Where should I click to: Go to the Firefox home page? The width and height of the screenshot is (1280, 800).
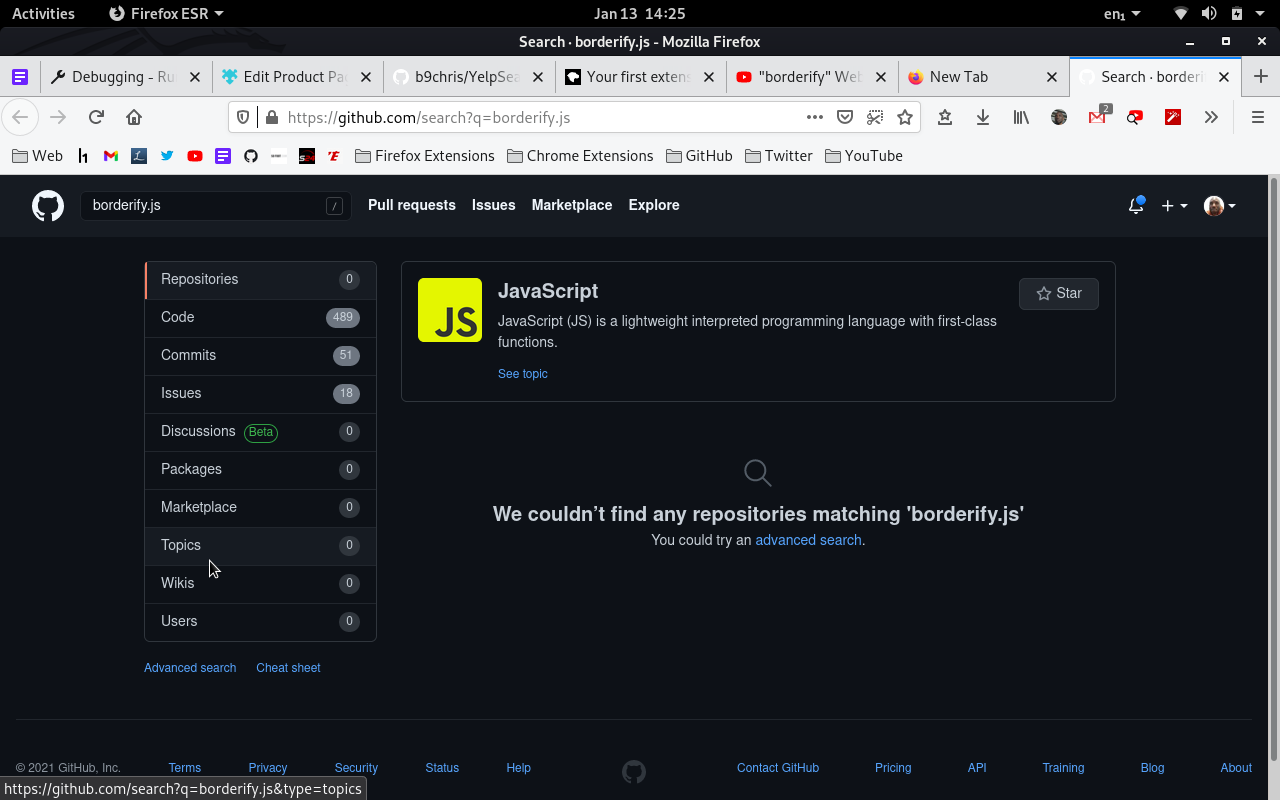(134, 117)
